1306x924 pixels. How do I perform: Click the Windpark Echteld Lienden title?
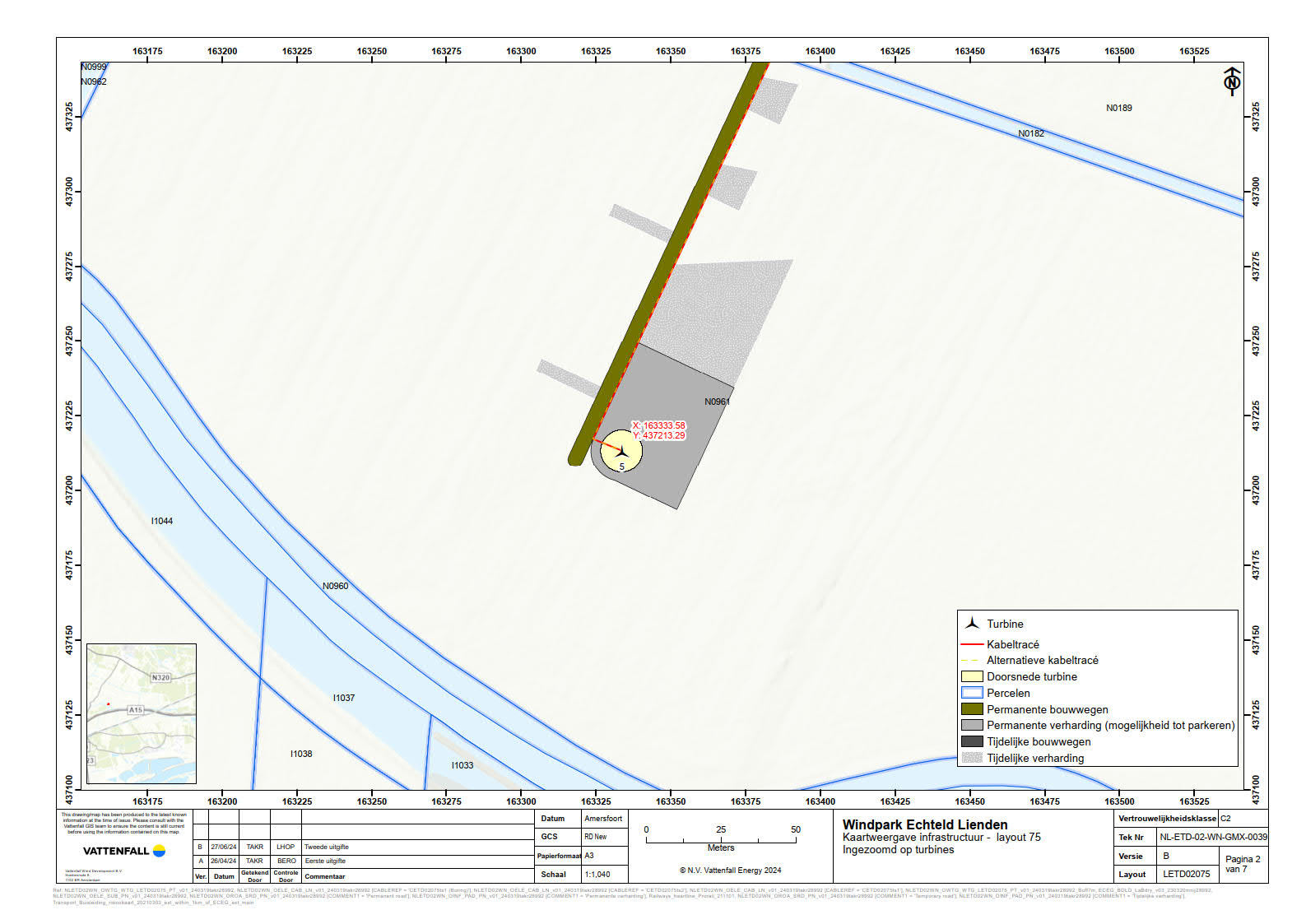pos(924,824)
